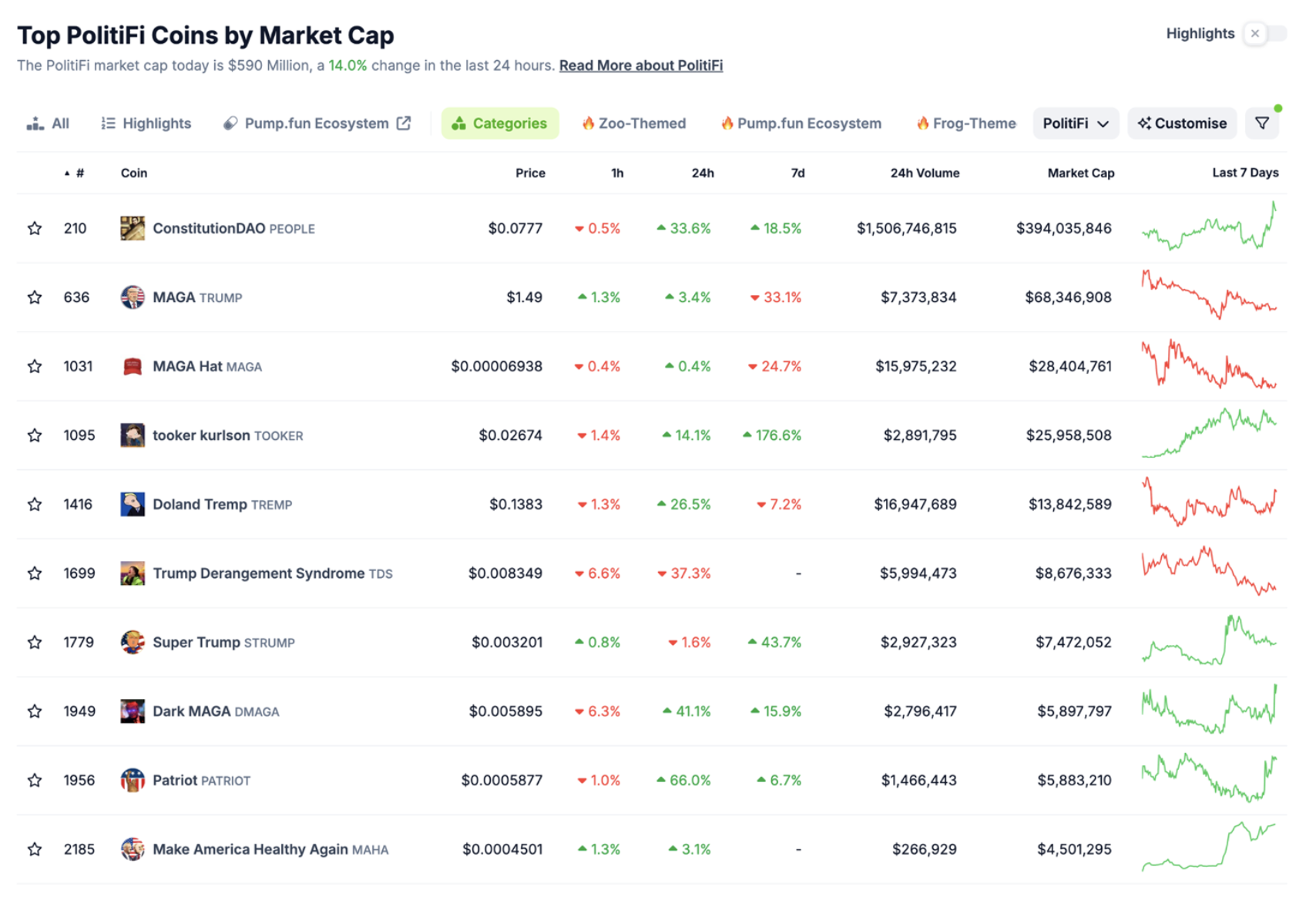Click the Super Trump coin icon
This screenshot has height=897, width=1316.
point(132,642)
